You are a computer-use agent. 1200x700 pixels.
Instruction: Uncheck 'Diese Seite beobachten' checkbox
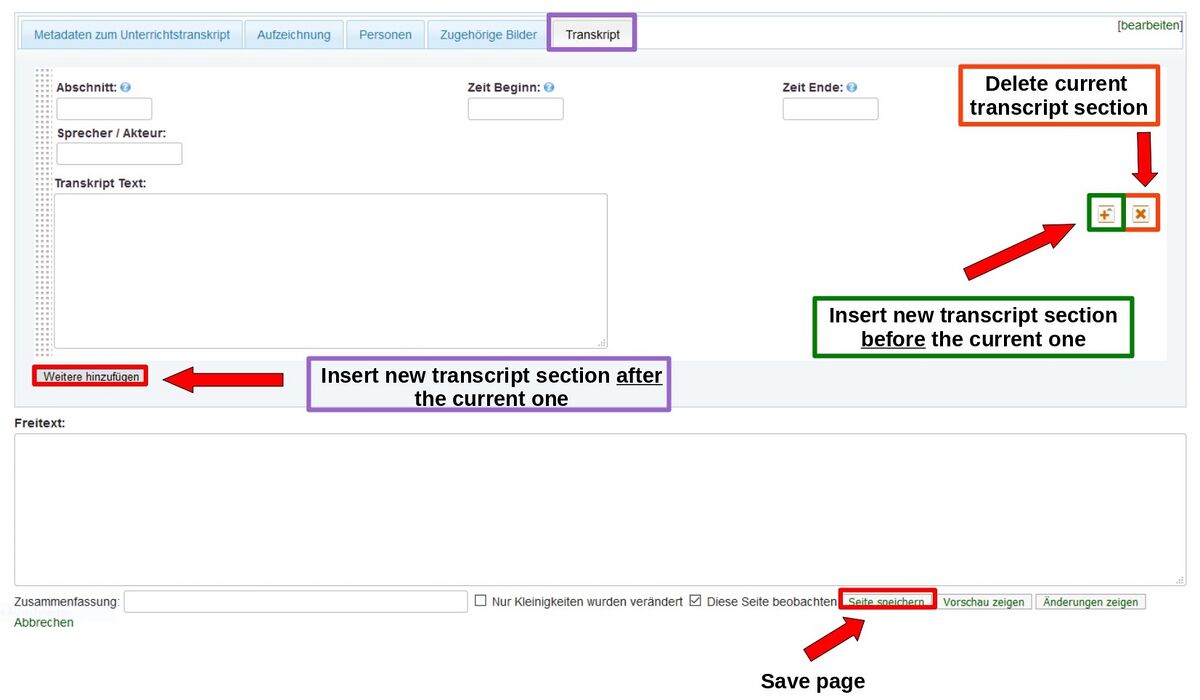click(696, 601)
